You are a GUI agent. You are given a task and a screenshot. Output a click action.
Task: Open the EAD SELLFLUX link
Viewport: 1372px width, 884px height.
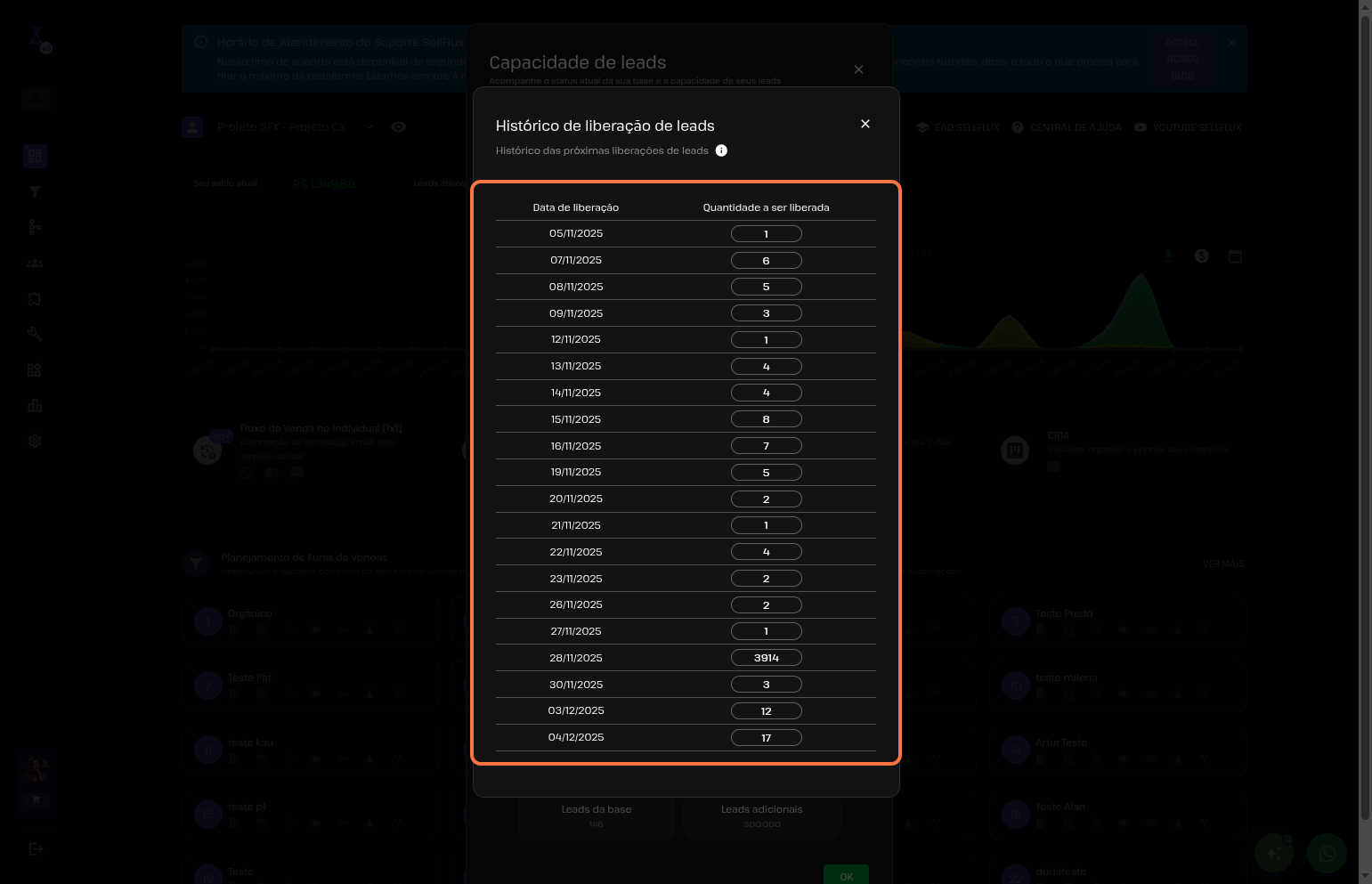pyautogui.click(x=958, y=127)
